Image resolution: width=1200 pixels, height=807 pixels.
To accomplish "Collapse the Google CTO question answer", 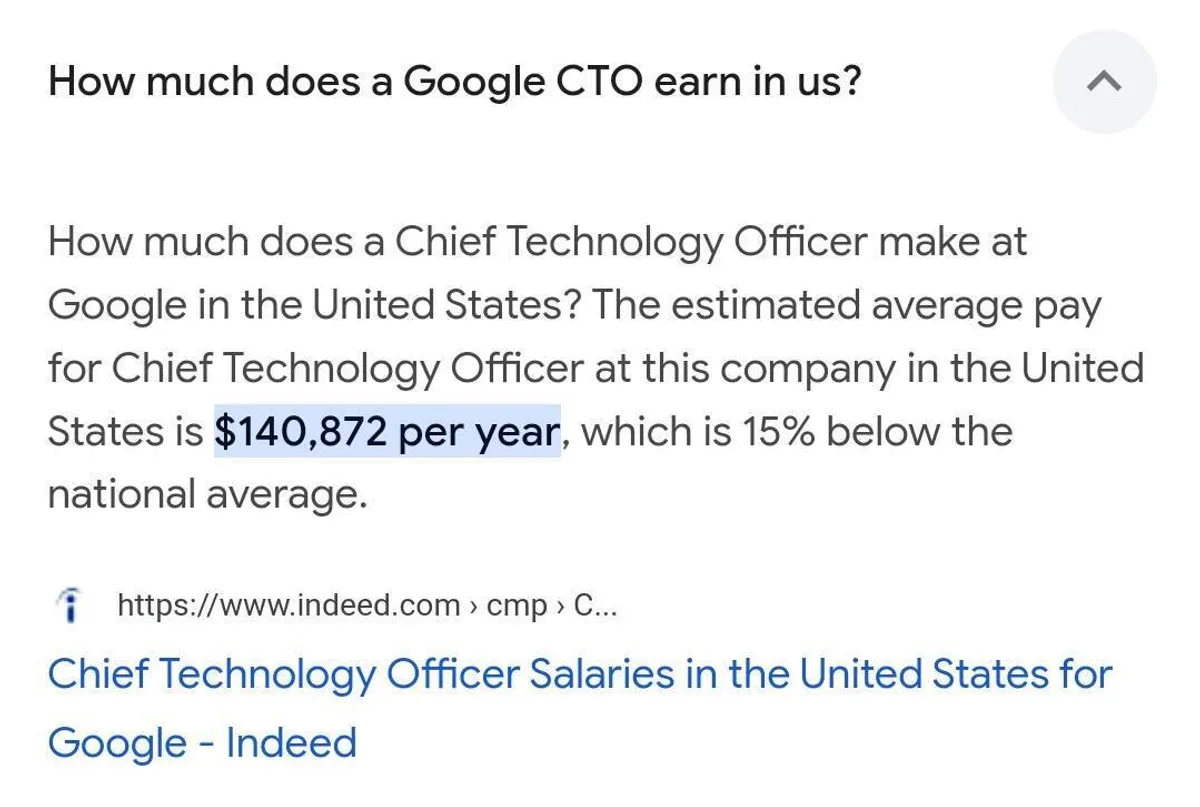I will (x=1104, y=82).
